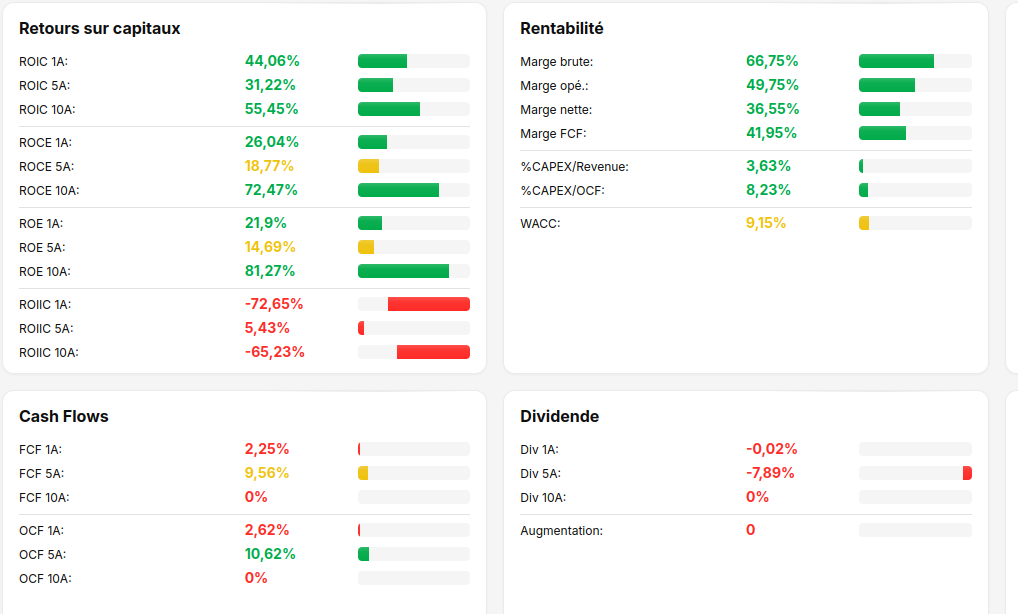Click the %CAPEX/OCF label
Screen dimensions: 1018x614
click(x=562, y=191)
